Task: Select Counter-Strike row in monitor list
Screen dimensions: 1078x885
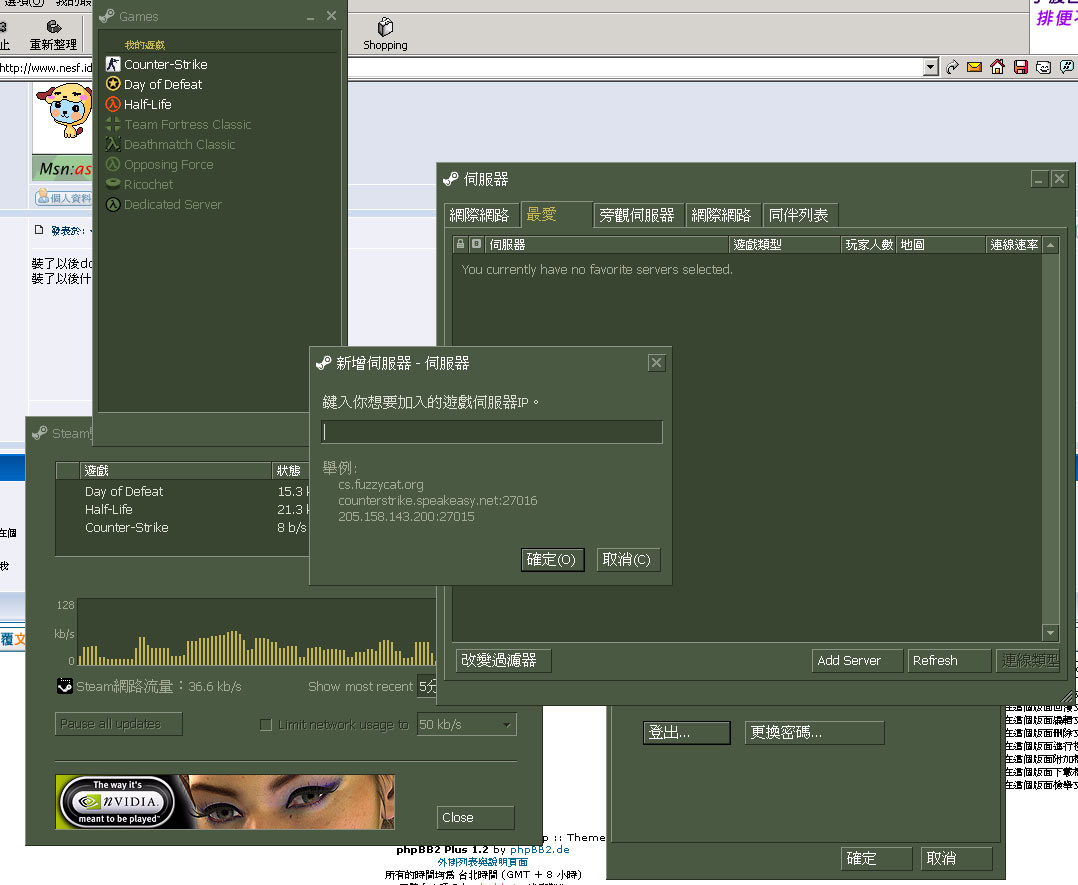Action: (x=184, y=527)
